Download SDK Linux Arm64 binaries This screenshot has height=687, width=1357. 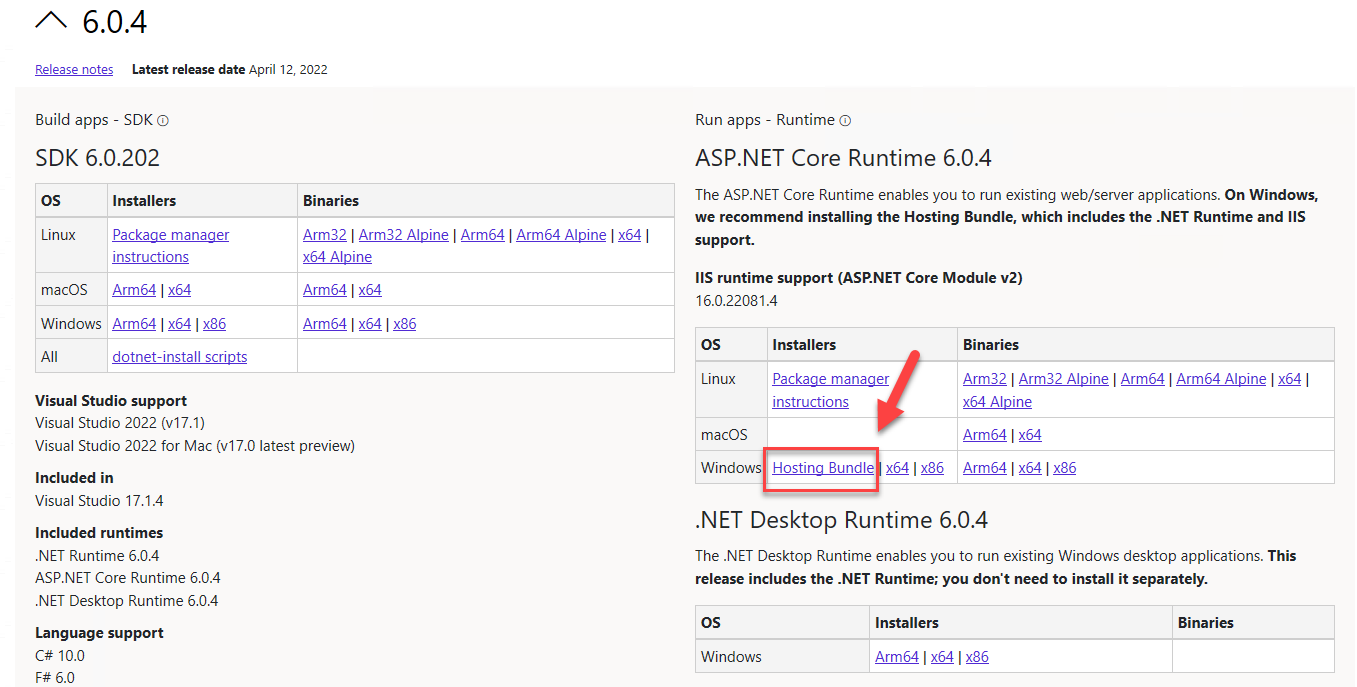click(483, 235)
